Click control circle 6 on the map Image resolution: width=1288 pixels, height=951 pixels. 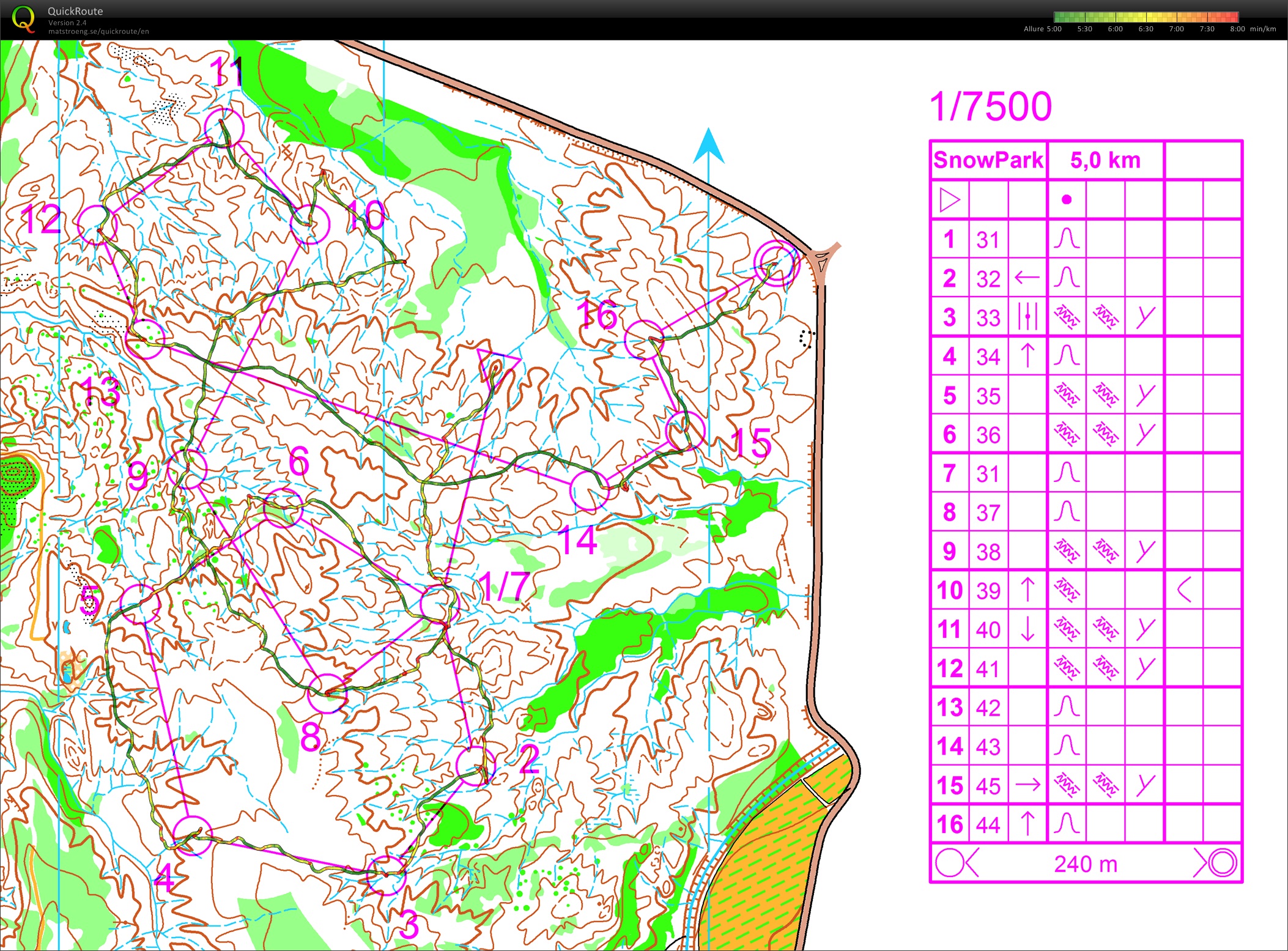[283, 508]
